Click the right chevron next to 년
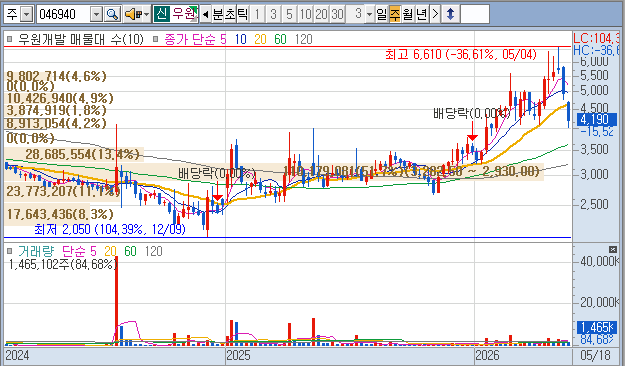The image size is (625, 366). 435,15
